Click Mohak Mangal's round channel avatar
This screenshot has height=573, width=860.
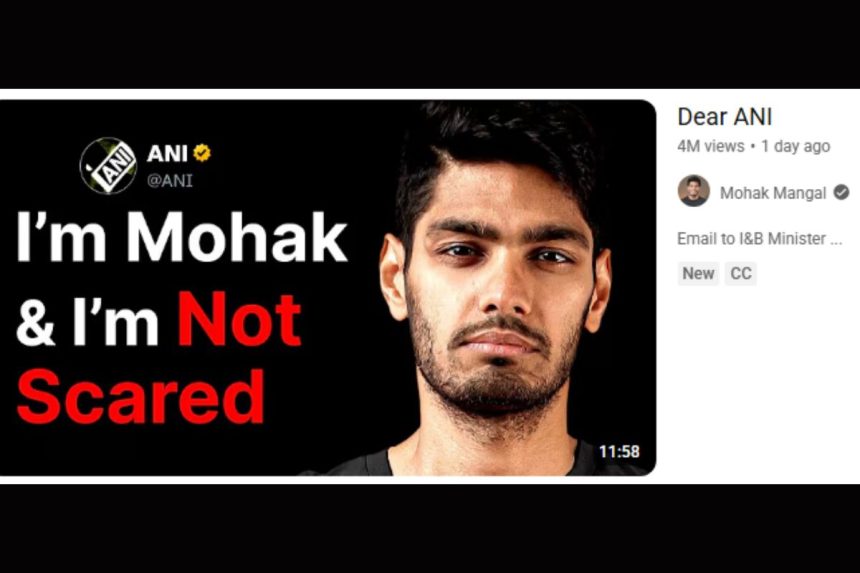point(693,191)
